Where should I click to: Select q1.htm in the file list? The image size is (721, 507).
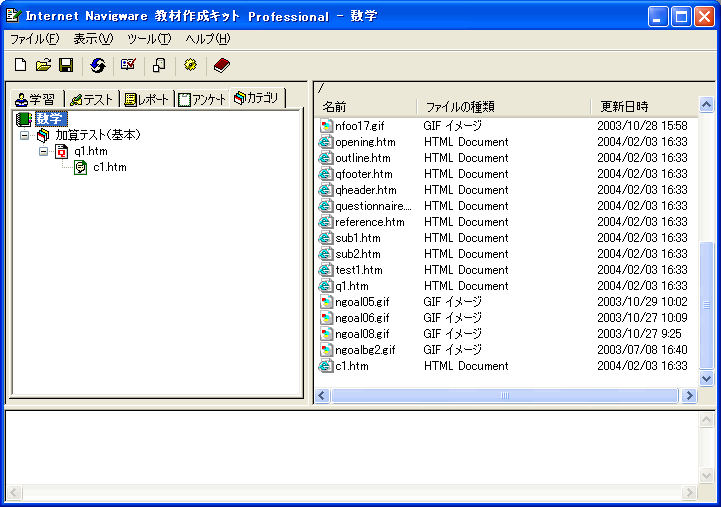(x=352, y=286)
